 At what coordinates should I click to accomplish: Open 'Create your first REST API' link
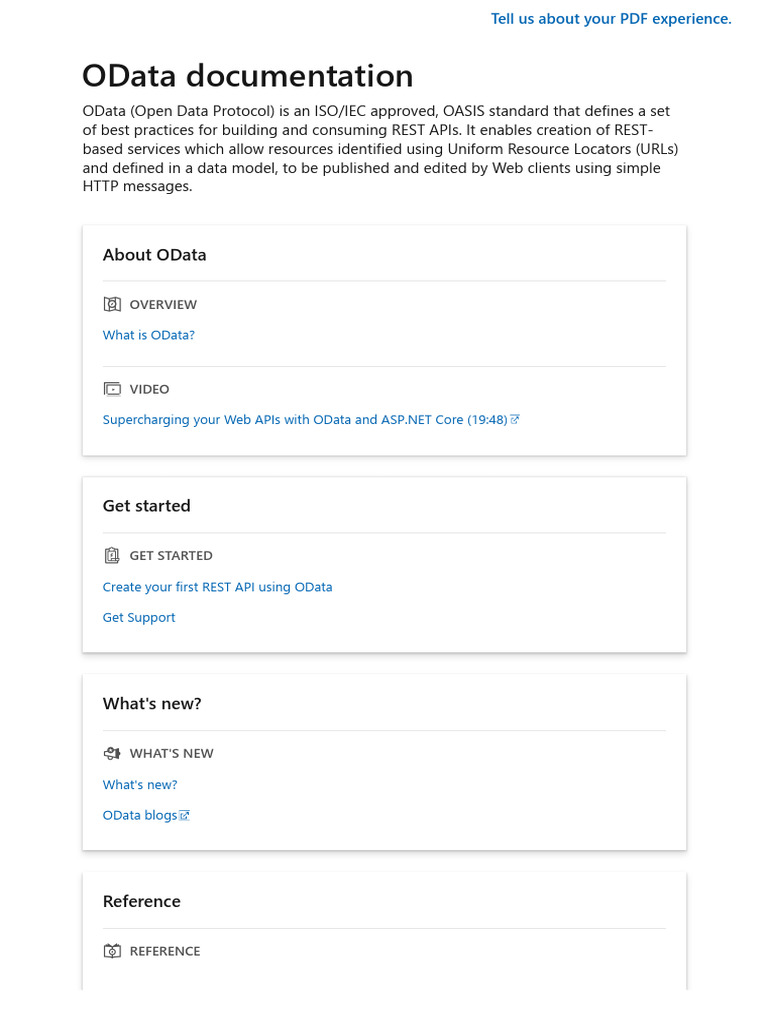[x=217, y=587]
